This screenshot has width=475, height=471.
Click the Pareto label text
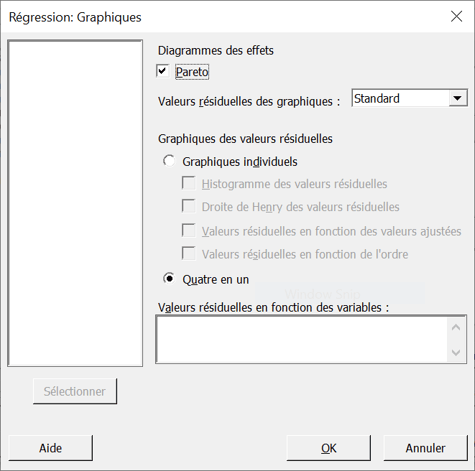coord(192,72)
